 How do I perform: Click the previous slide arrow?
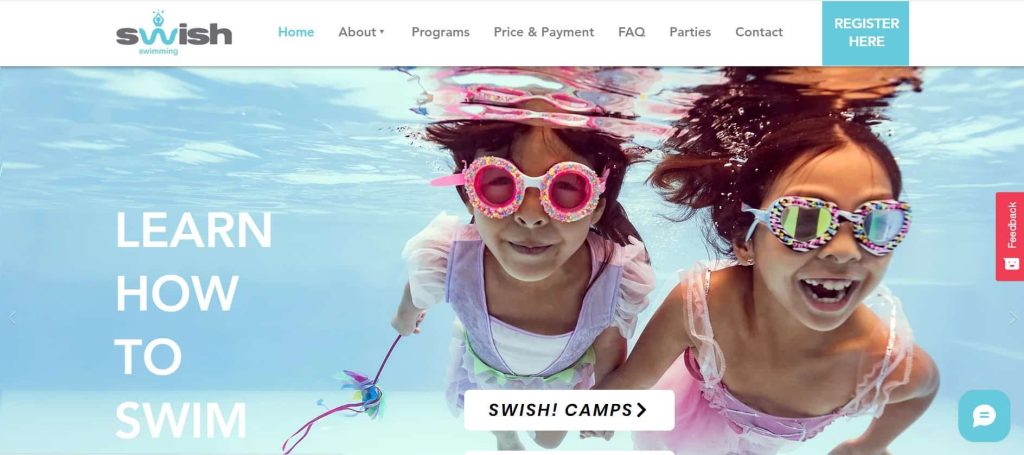pyautogui.click(x=12, y=318)
